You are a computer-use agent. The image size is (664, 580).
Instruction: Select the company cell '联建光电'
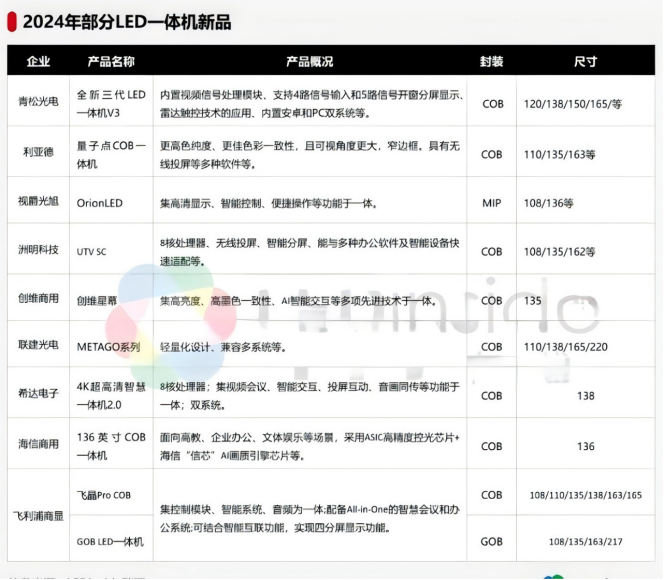[x=38, y=345]
